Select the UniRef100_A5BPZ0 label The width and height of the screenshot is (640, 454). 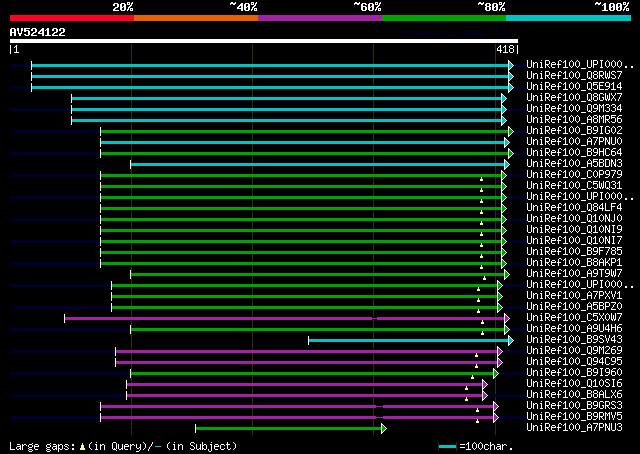(x=574, y=307)
